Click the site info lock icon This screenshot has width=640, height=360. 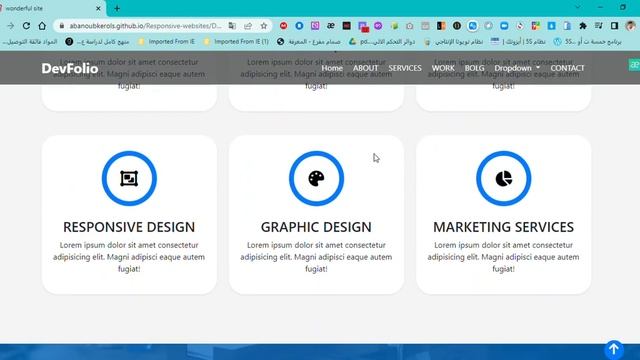62,26
